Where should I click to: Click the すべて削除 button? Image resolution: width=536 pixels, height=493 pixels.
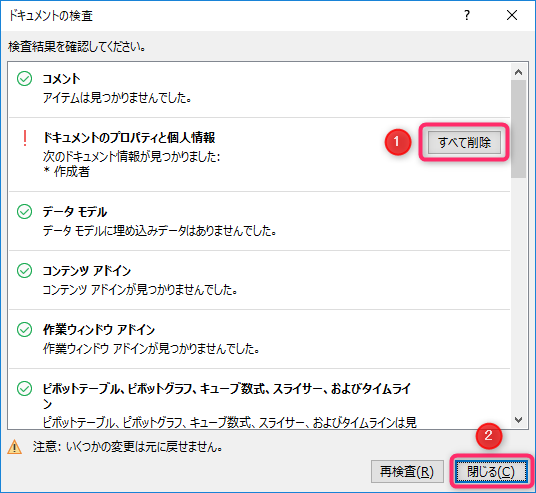click(x=464, y=142)
